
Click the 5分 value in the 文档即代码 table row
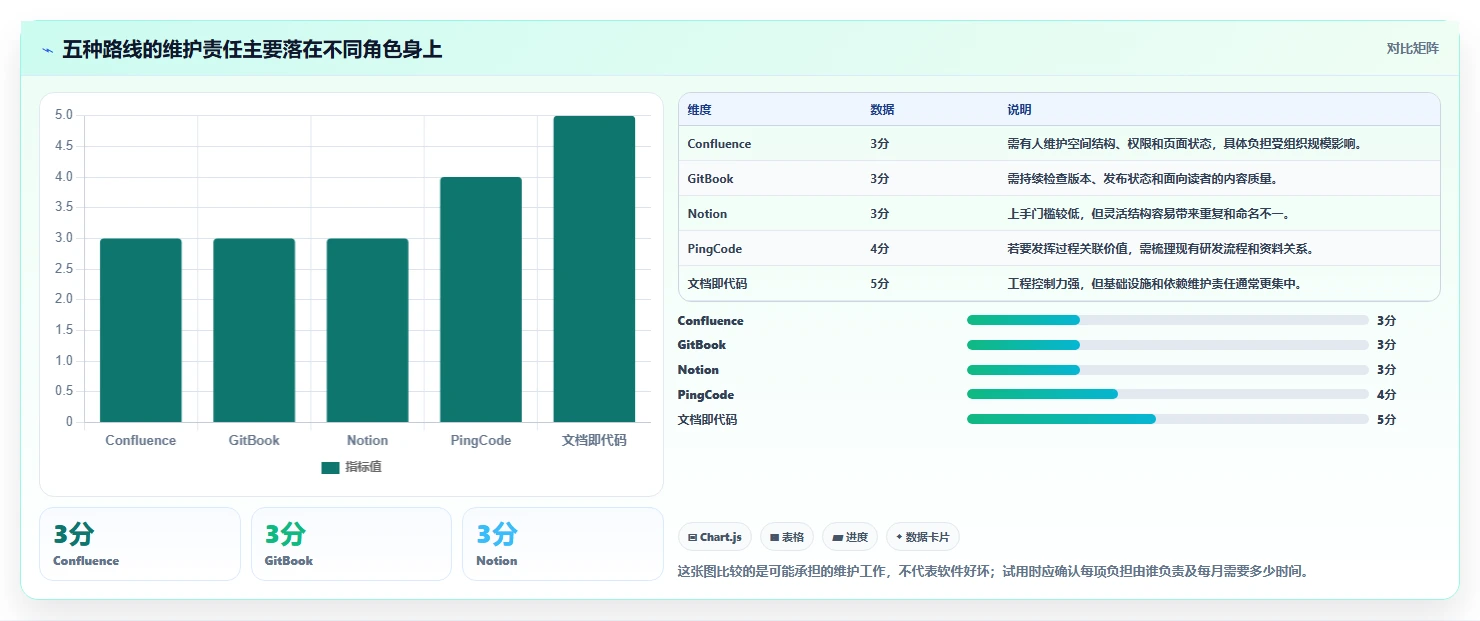point(879,284)
